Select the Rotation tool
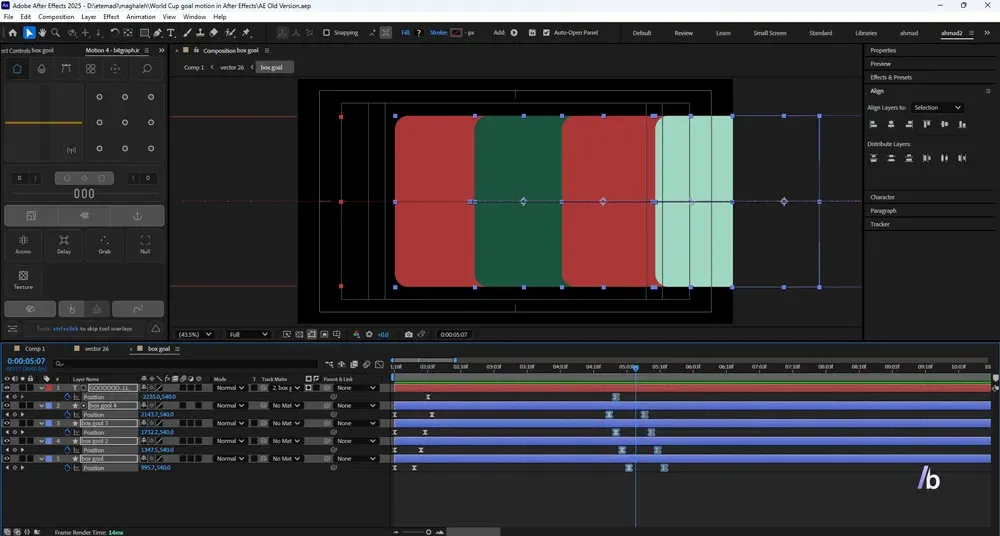This screenshot has width=1000, height=536. pyautogui.click(x=114, y=33)
